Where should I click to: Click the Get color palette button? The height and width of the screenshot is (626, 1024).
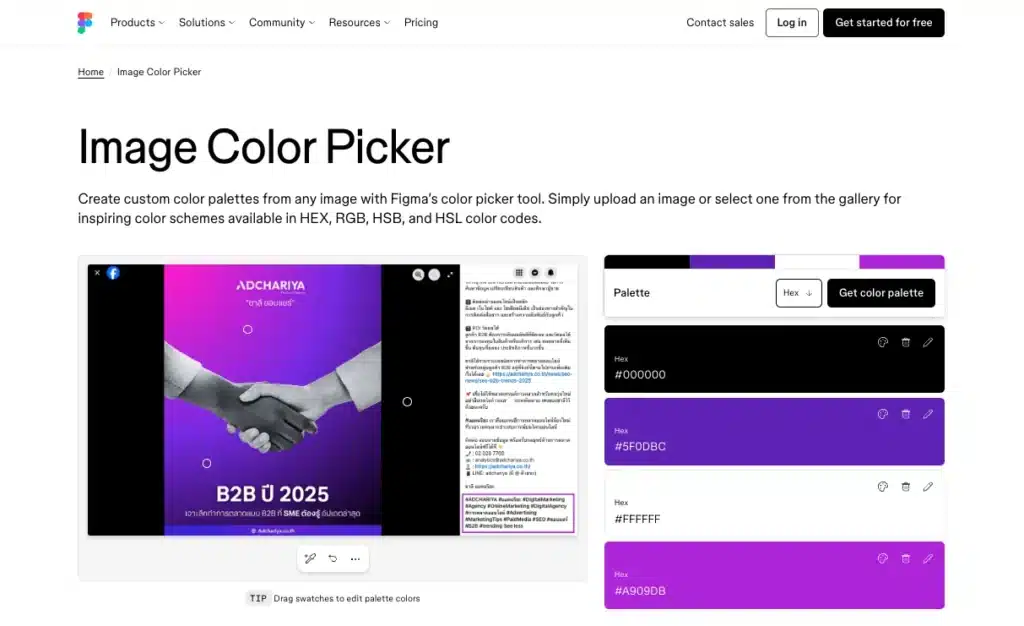881,293
